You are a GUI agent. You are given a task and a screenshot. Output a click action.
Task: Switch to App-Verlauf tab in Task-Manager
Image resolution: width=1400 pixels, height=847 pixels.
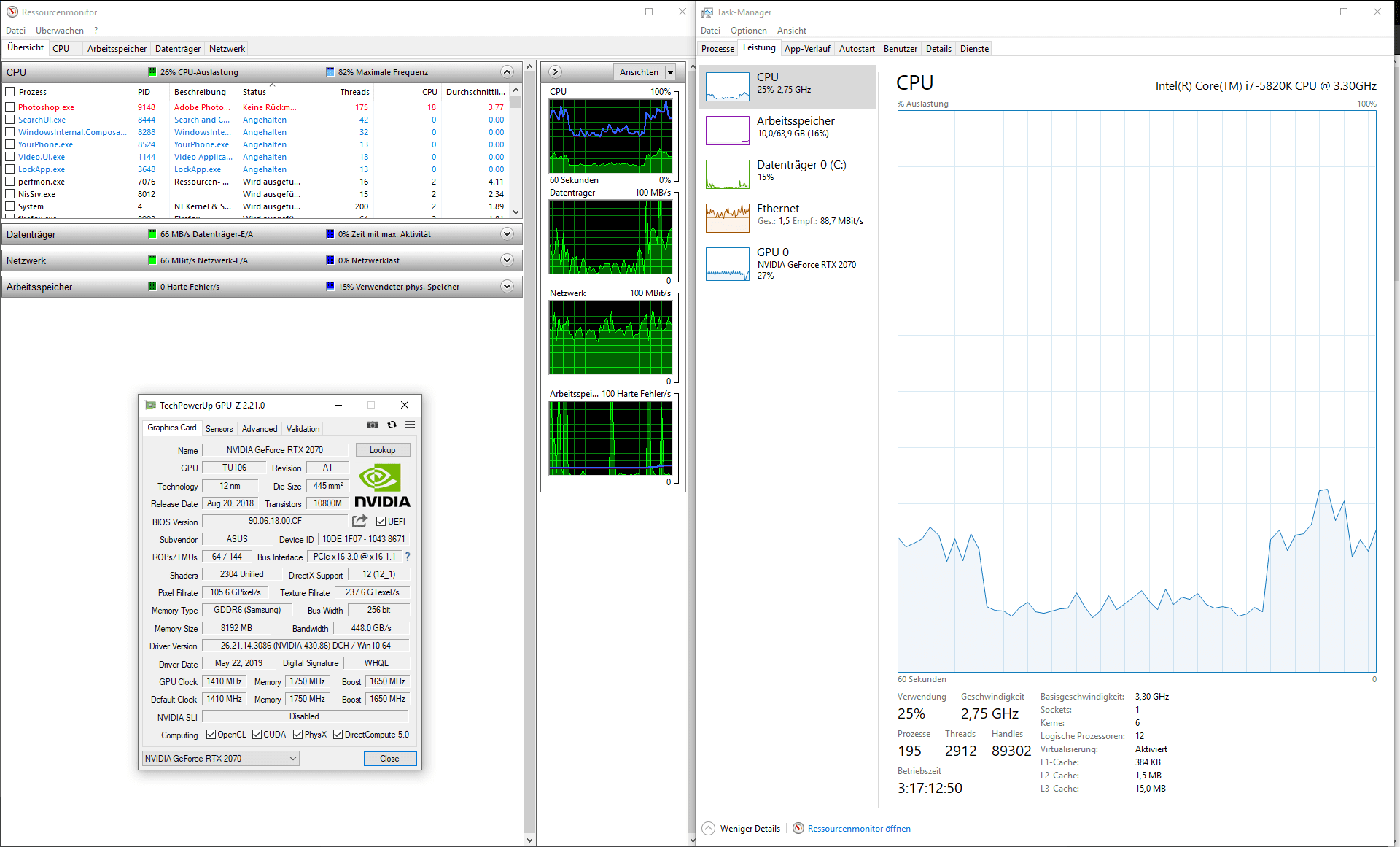[x=807, y=49]
